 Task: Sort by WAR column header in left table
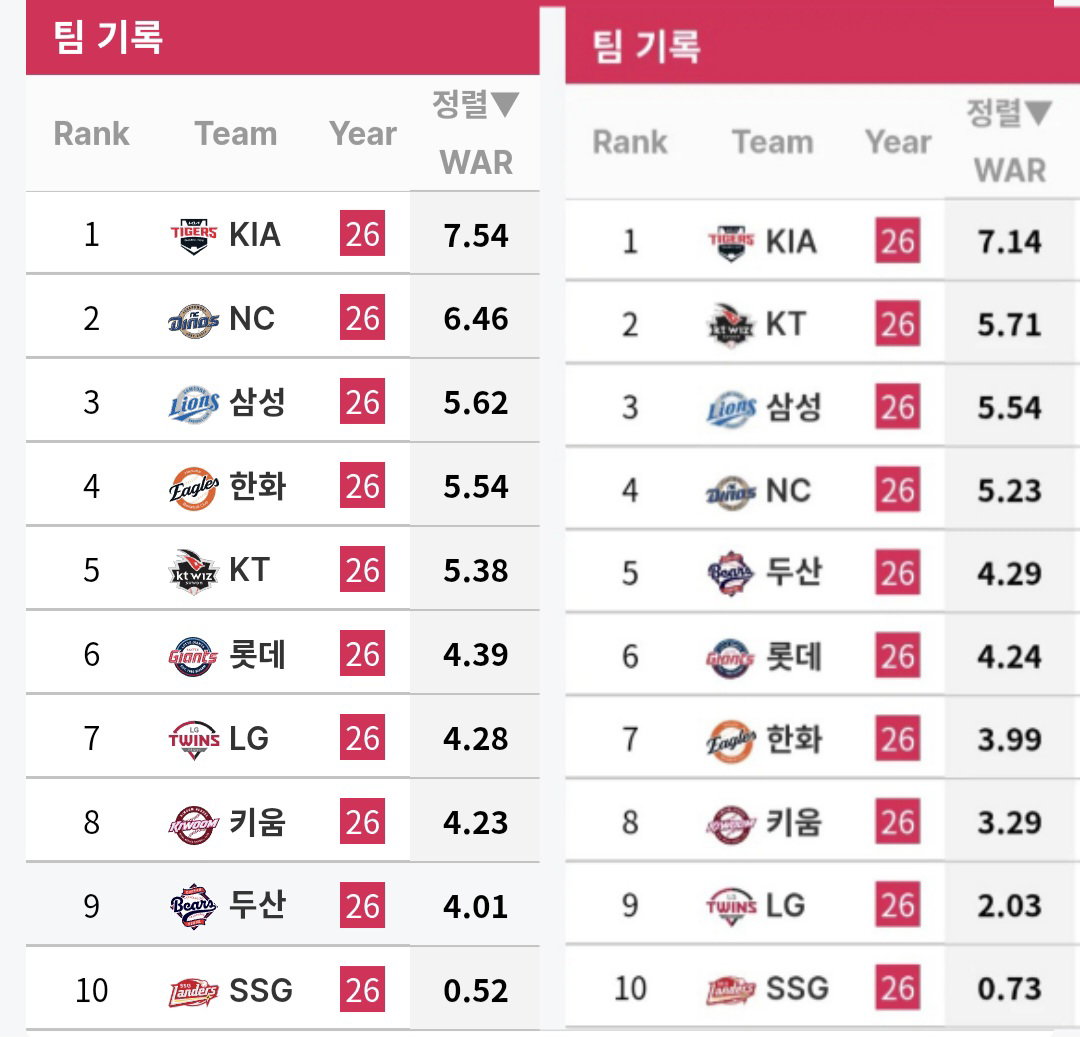[476, 163]
